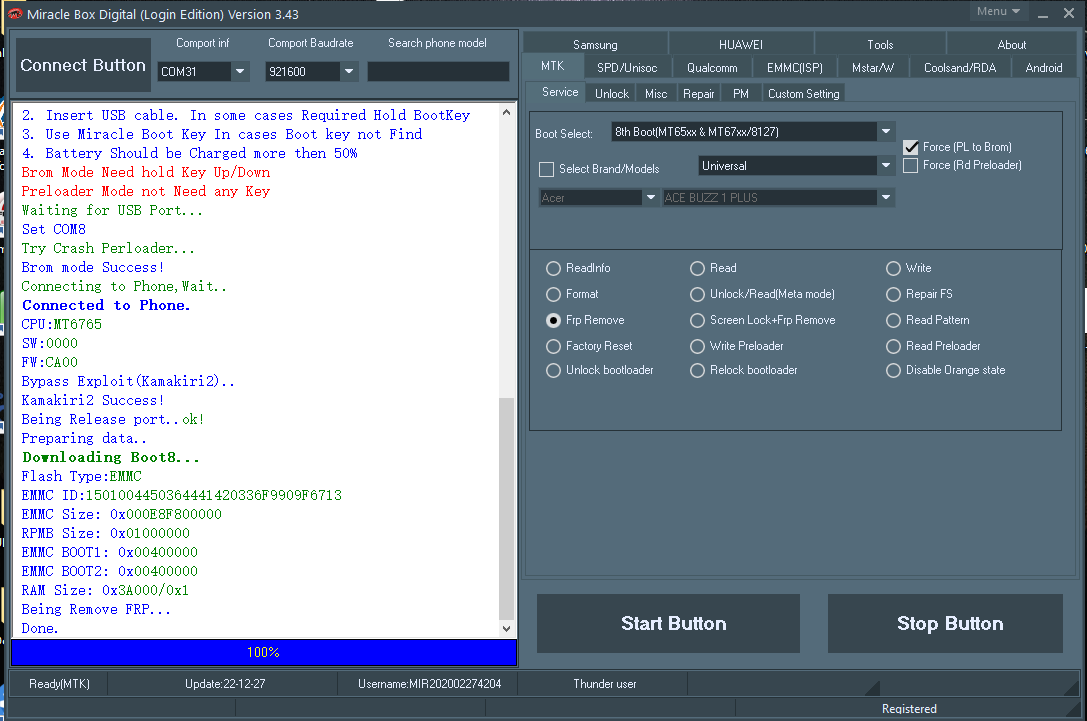Click the Stop Button

pyautogui.click(x=946, y=623)
